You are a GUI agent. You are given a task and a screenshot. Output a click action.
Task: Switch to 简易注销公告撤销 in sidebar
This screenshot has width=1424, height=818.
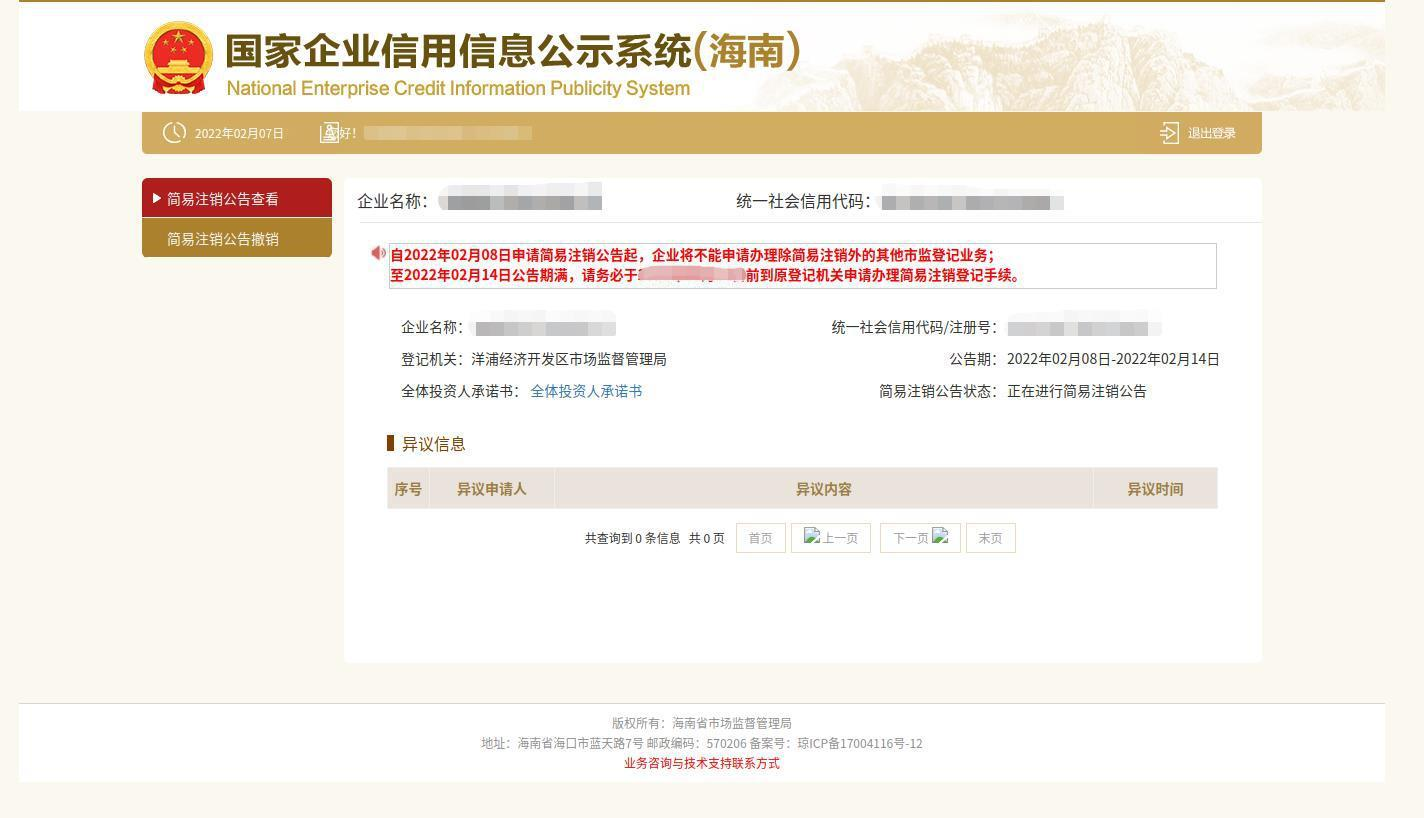tap(223, 239)
